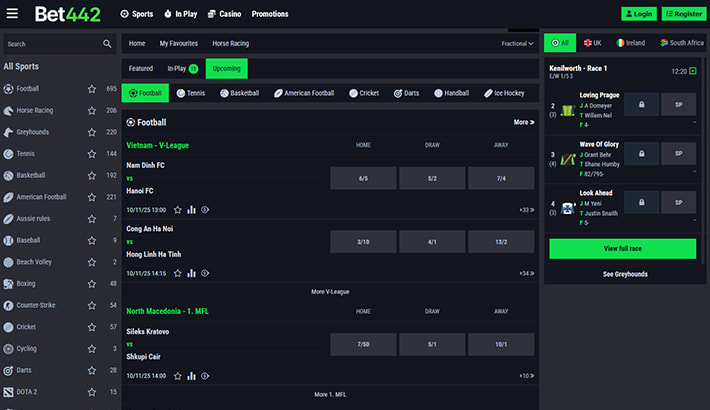Open Baseball in the sidebar
Image resolution: width=710 pixels, height=410 pixels.
point(28,241)
